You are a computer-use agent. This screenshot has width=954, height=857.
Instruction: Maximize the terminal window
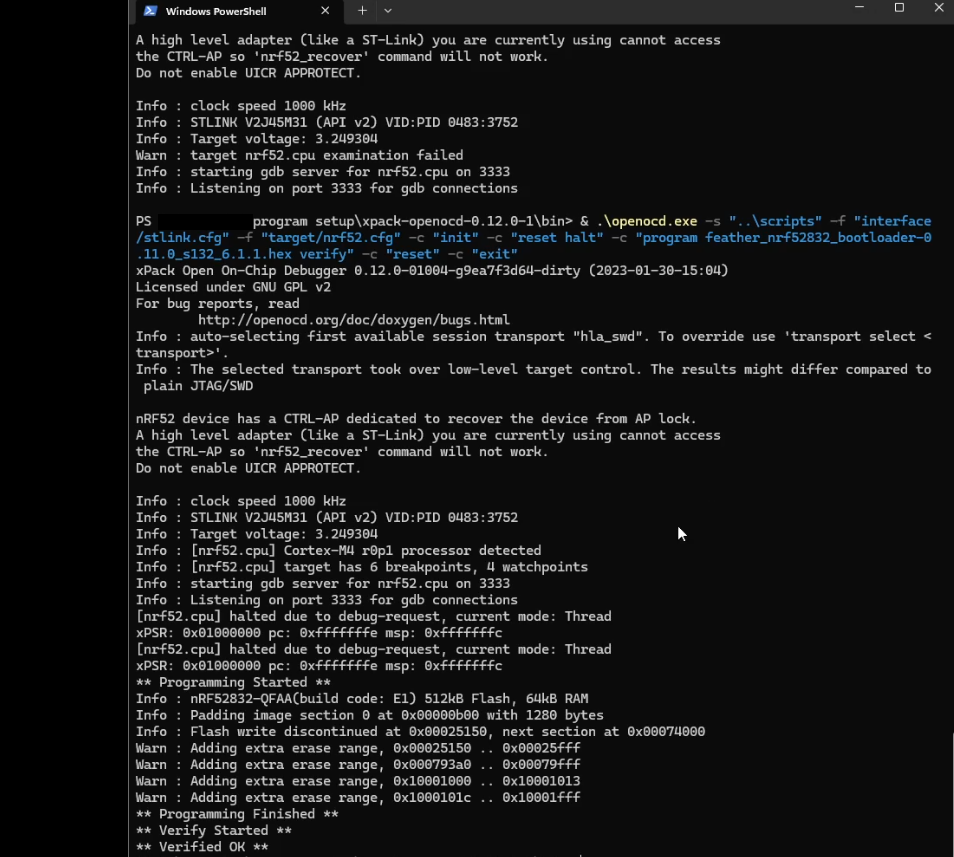tap(899, 7)
